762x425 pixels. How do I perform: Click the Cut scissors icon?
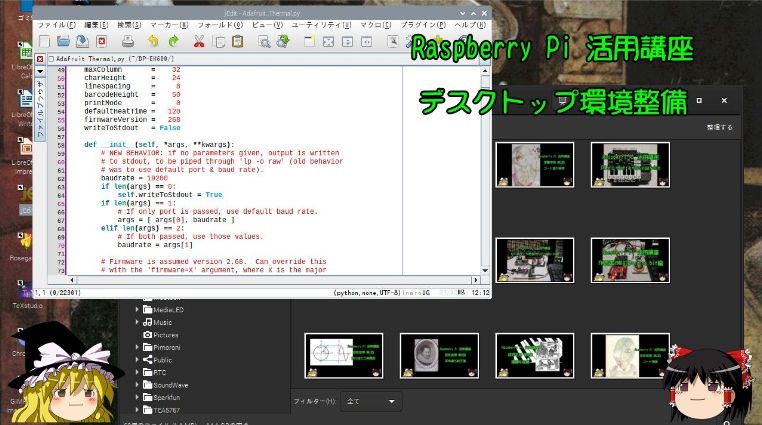click(x=199, y=42)
